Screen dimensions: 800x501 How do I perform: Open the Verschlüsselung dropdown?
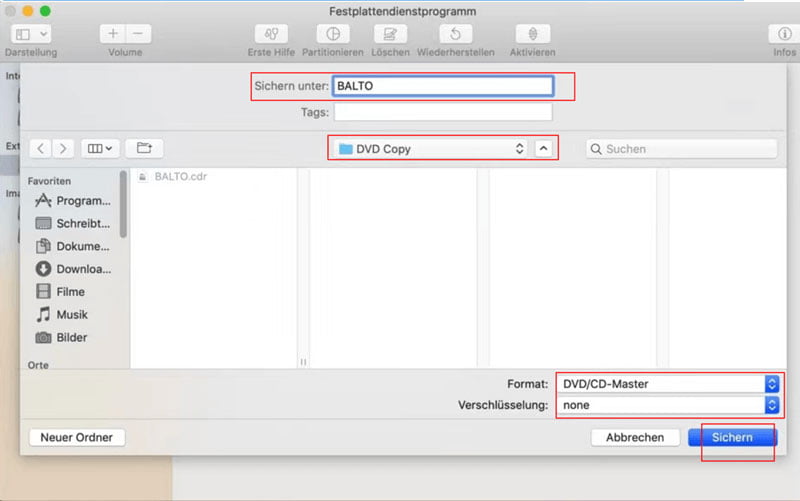(x=667, y=405)
